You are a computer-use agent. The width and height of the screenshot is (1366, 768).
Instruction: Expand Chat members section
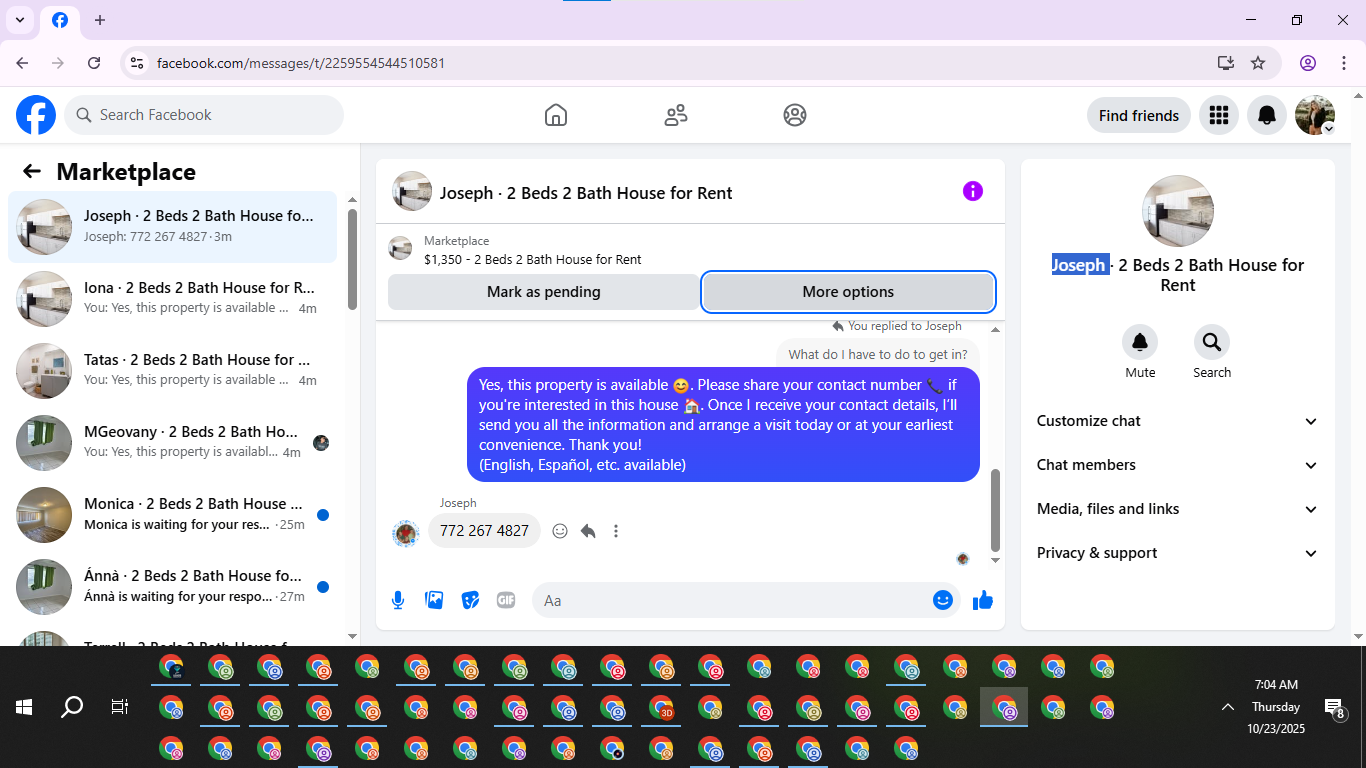pos(1178,465)
